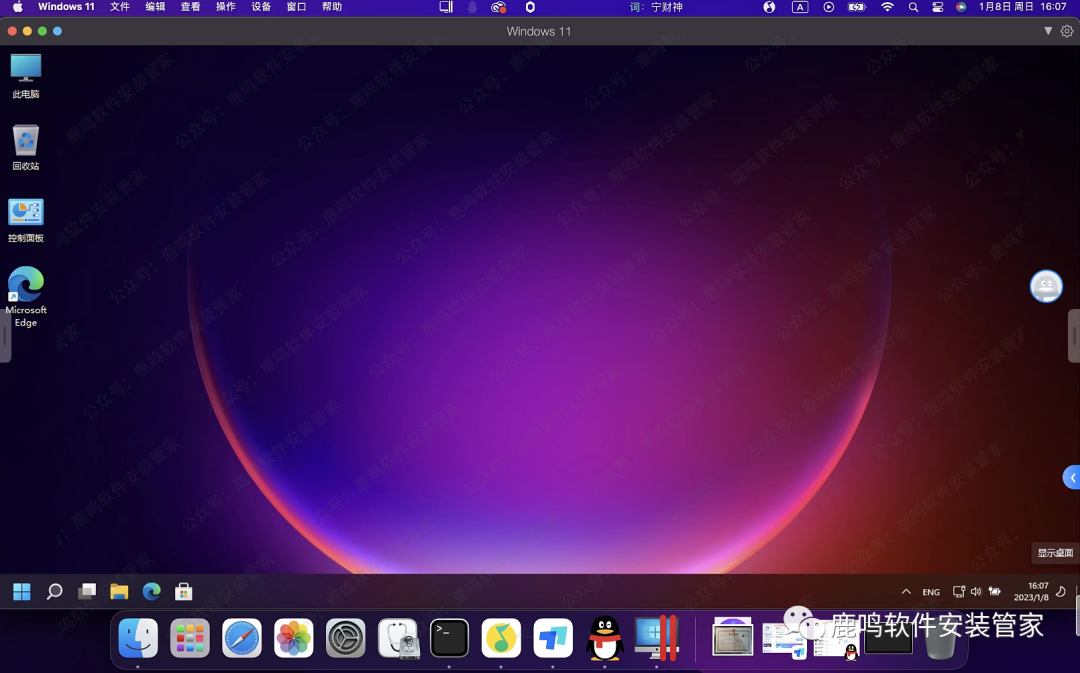Launch File Explorer from the taskbar
This screenshot has width=1080, height=673.
pyautogui.click(x=119, y=592)
